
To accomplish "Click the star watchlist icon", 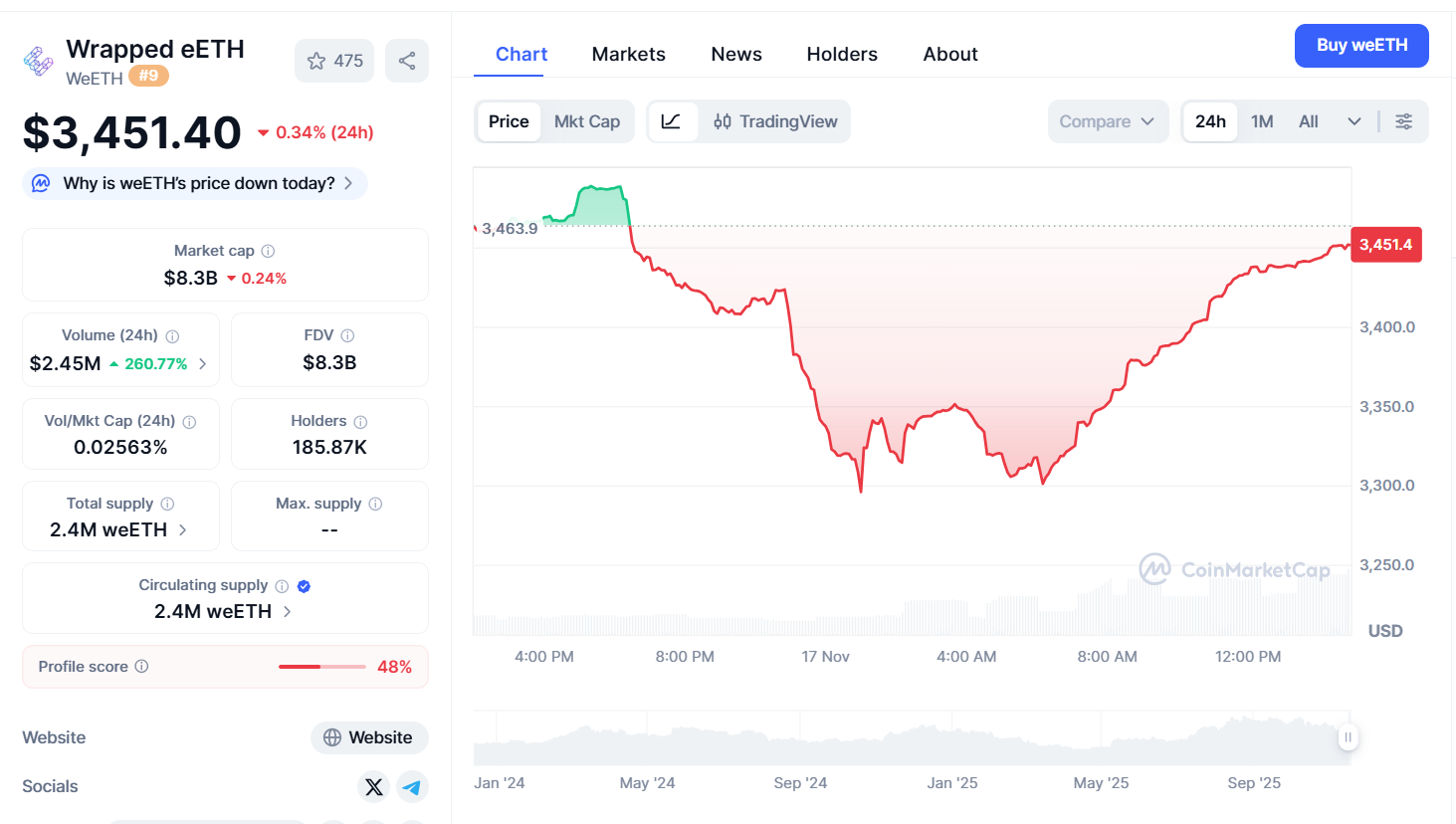I will 317,61.
